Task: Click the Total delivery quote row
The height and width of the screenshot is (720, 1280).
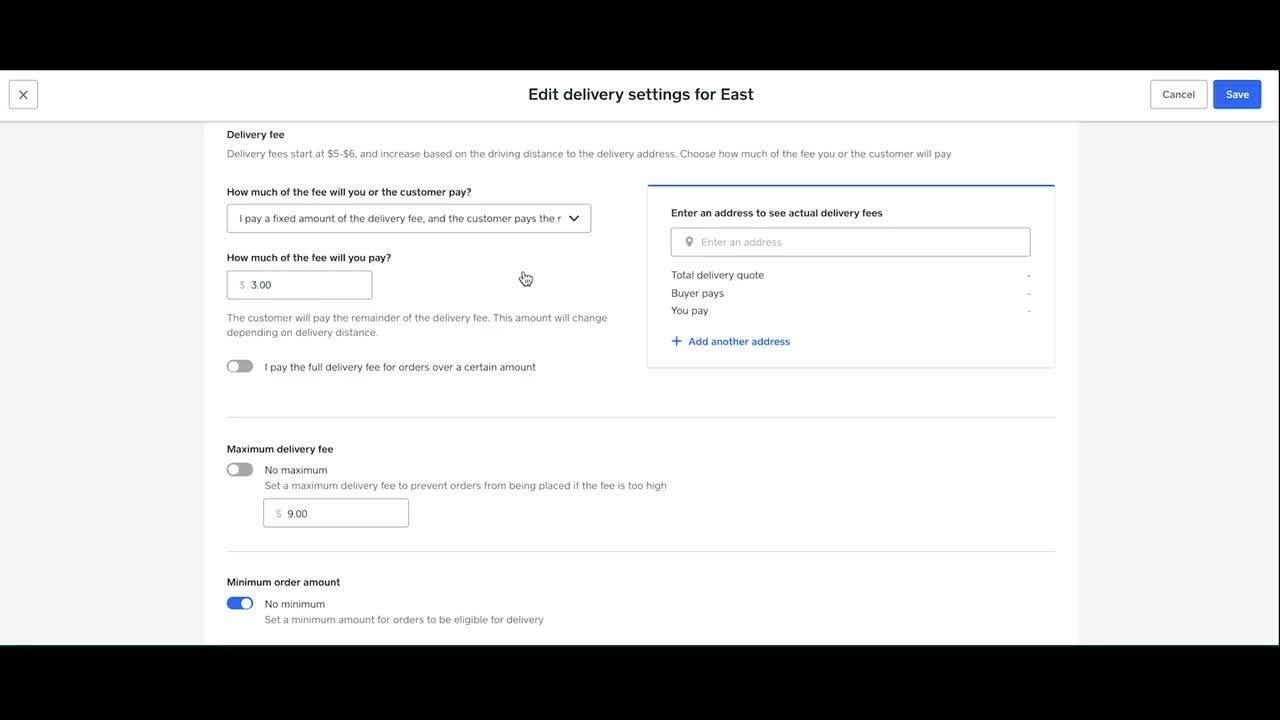Action: click(x=717, y=275)
